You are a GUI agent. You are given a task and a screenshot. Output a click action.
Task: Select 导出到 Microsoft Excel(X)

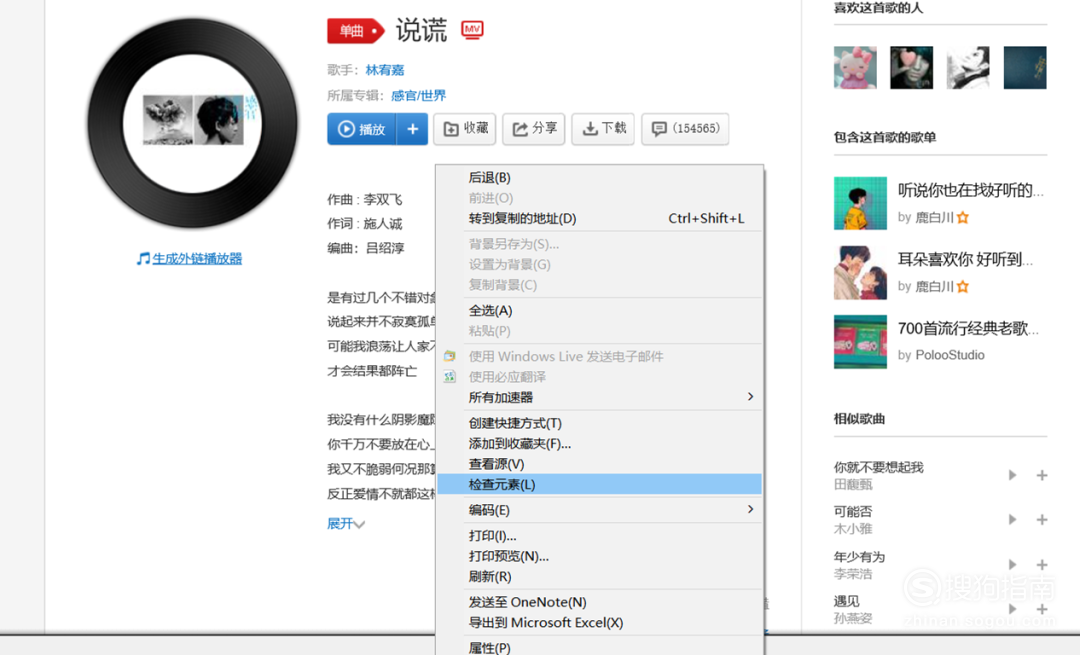599,623
